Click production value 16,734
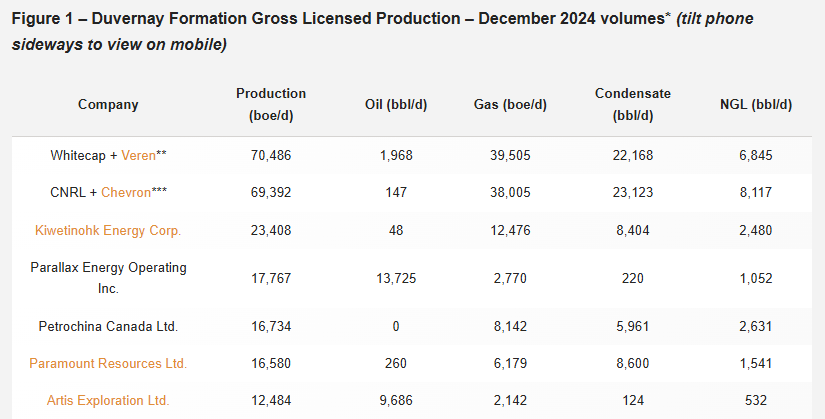 (x=271, y=326)
